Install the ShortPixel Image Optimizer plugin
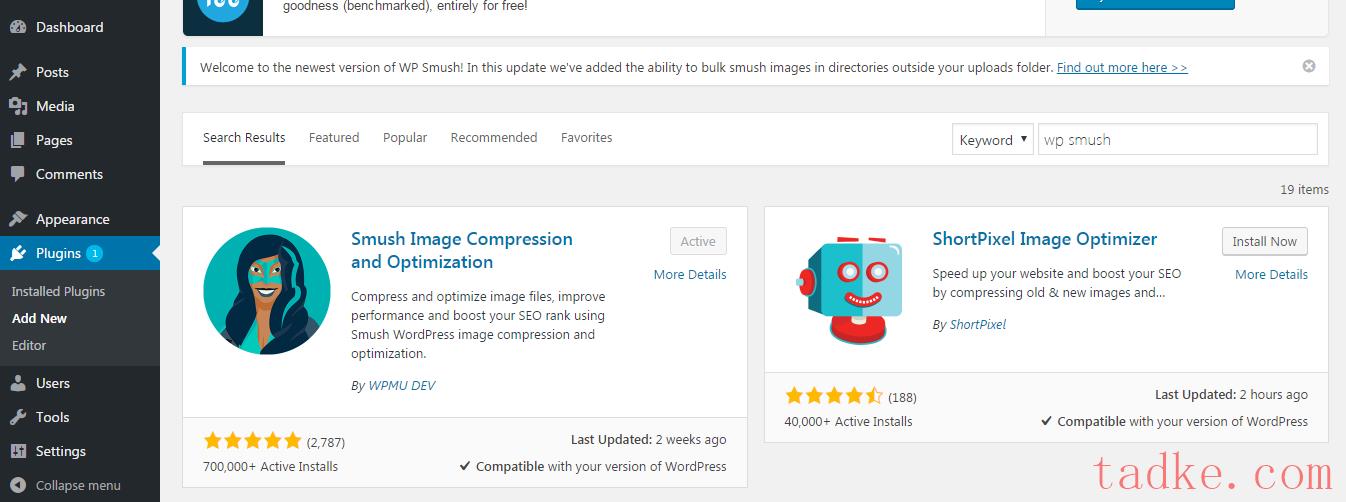The image size is (1346, 502). [x=1265, y=241]
